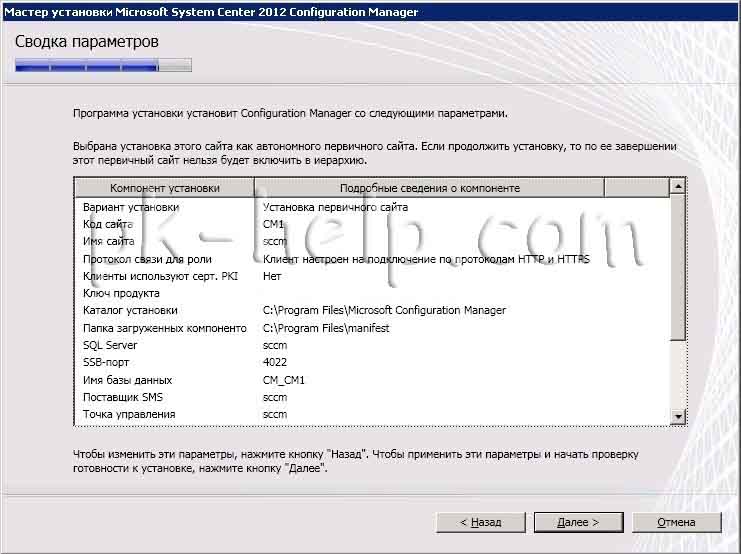Click the setup progress bar under the title
Image resolution: width=741 pixels, height=554 pixels.
click(x=103, y=65)
